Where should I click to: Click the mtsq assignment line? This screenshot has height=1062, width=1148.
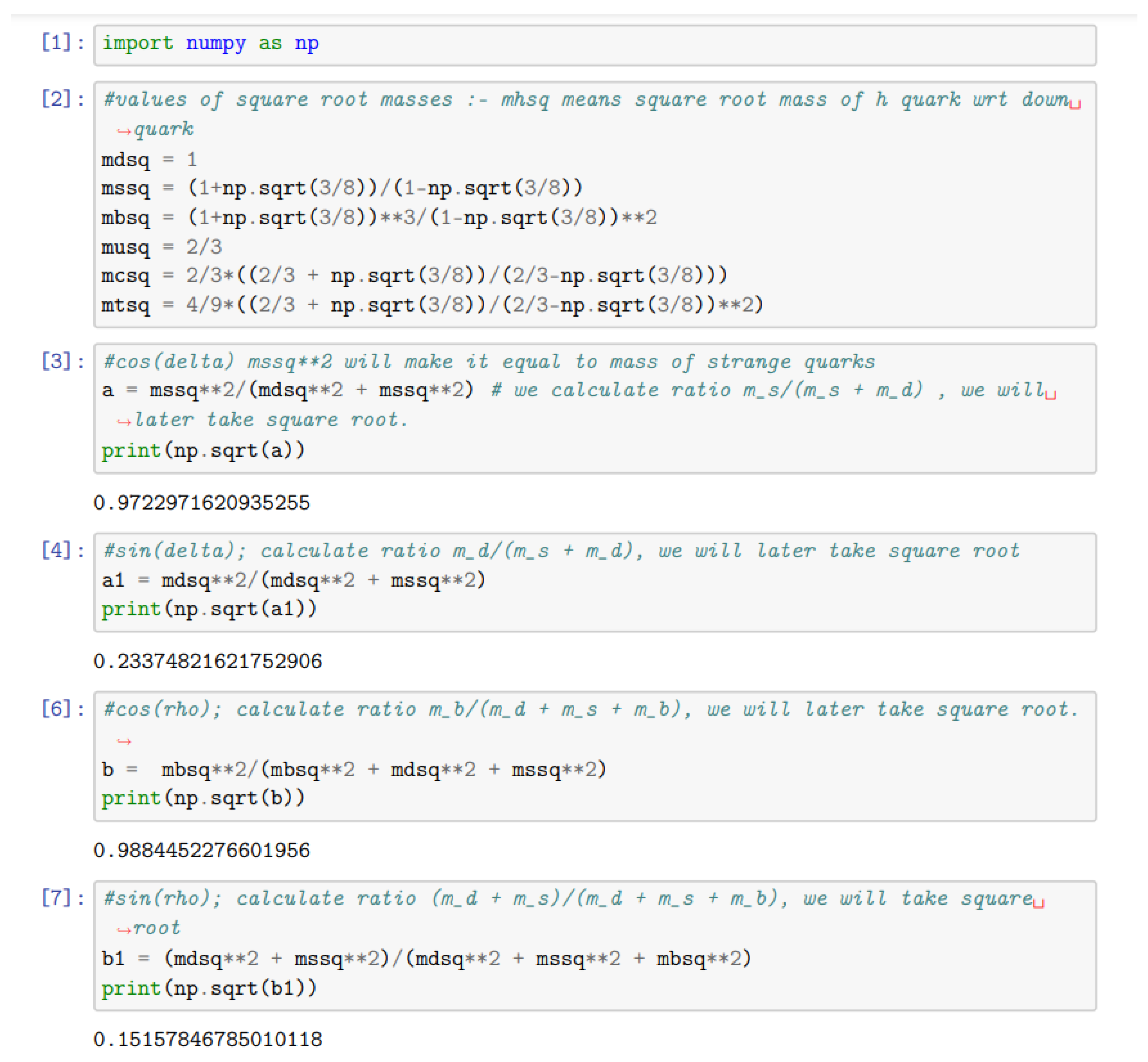[431, 305]
